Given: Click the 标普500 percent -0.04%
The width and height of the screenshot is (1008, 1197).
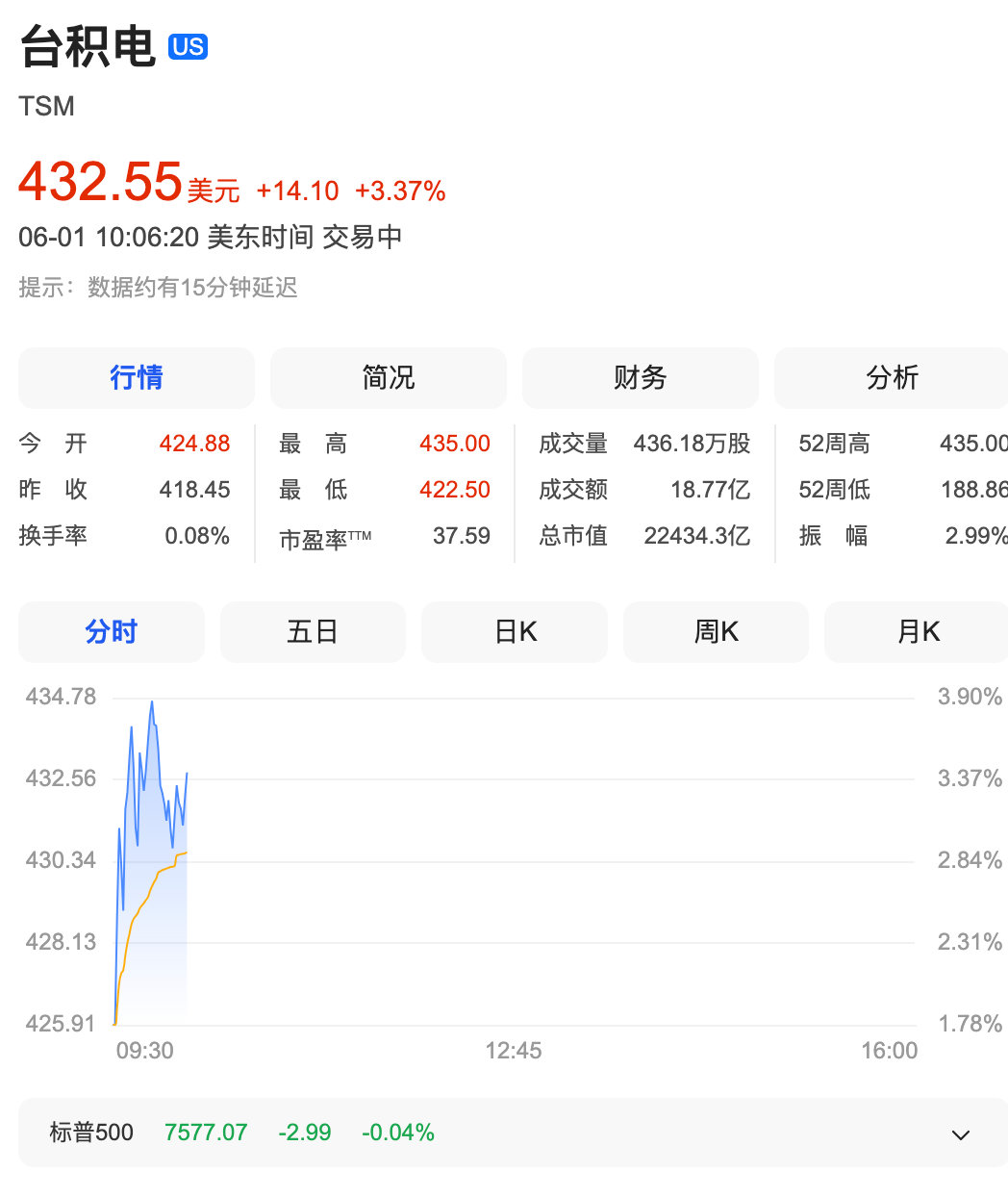Looking at the screenshot, I should 398,1133.
